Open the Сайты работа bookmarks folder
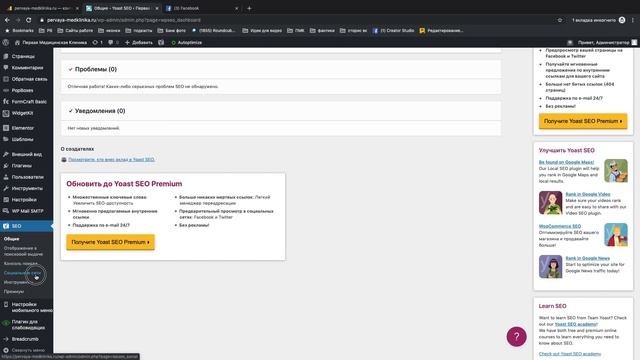Viewport: 640px width, 360px height. click(75, 31)
